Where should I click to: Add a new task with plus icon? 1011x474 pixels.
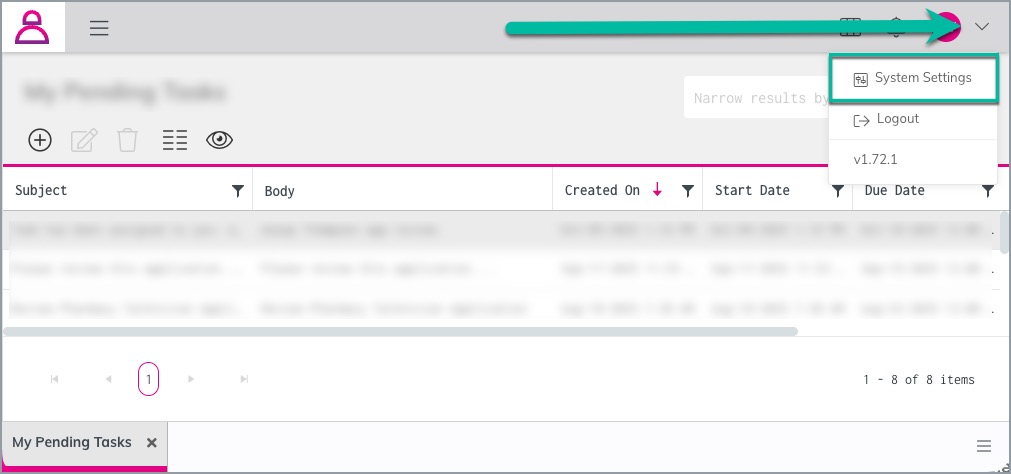[x=40, y=140]
